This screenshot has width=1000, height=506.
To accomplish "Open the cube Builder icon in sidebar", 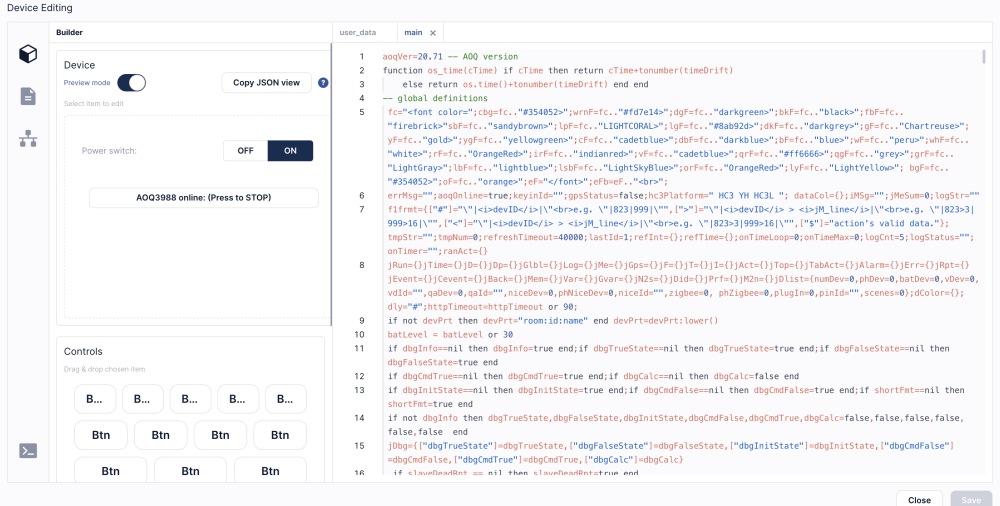I will (28, 54).
